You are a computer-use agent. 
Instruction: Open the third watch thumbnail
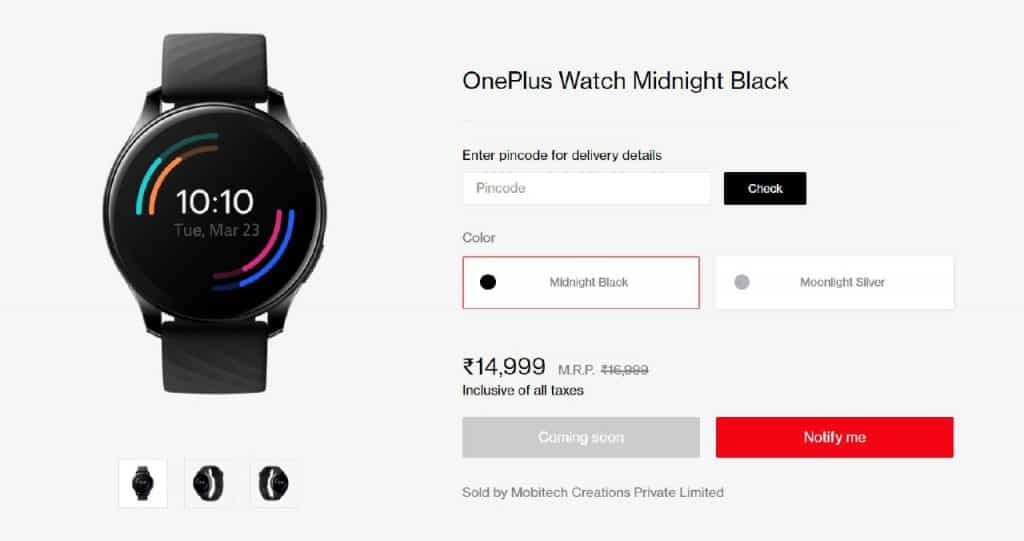[273, 484]
